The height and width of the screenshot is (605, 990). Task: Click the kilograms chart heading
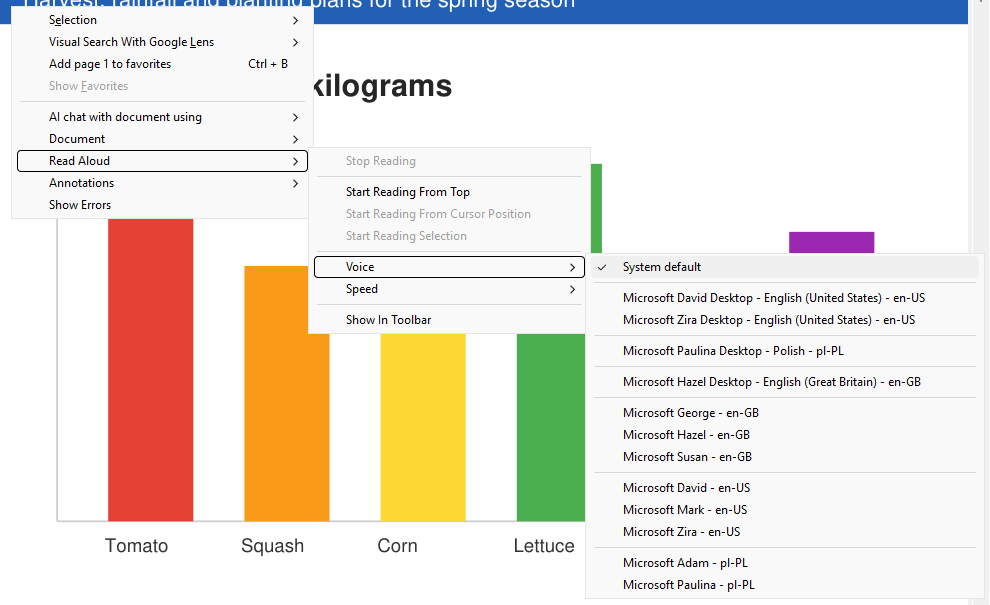pos(383,86)
